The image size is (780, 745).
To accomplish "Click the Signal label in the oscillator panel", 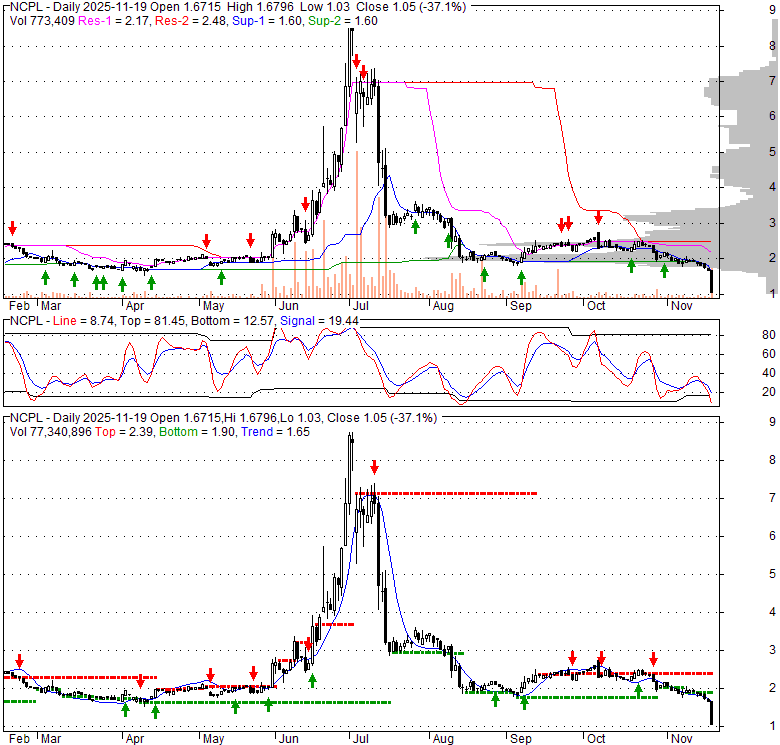I will [297, 321].
